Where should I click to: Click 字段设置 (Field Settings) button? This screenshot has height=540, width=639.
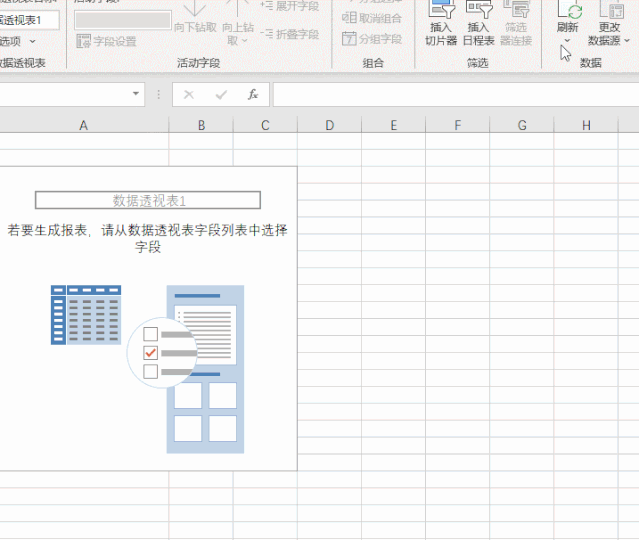click(x=106, y=41)
